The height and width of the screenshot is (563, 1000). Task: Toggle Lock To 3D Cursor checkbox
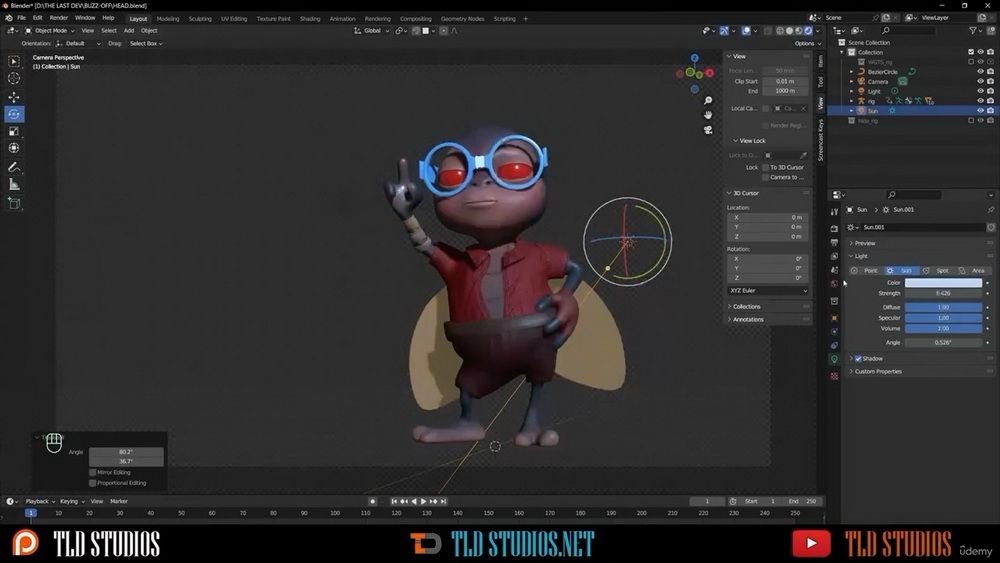pos(766,167)
